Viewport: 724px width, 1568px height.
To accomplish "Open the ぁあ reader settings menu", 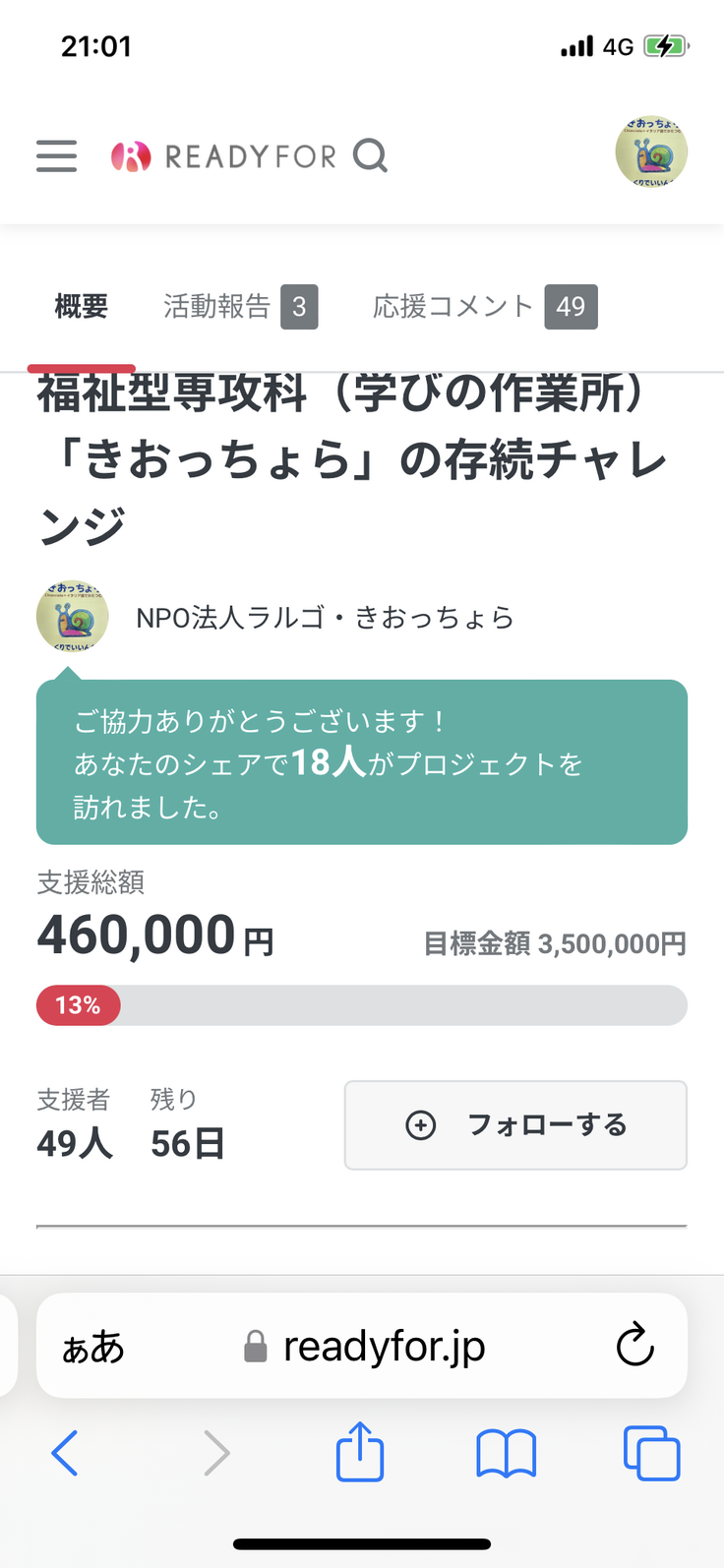I will 93,1347.
